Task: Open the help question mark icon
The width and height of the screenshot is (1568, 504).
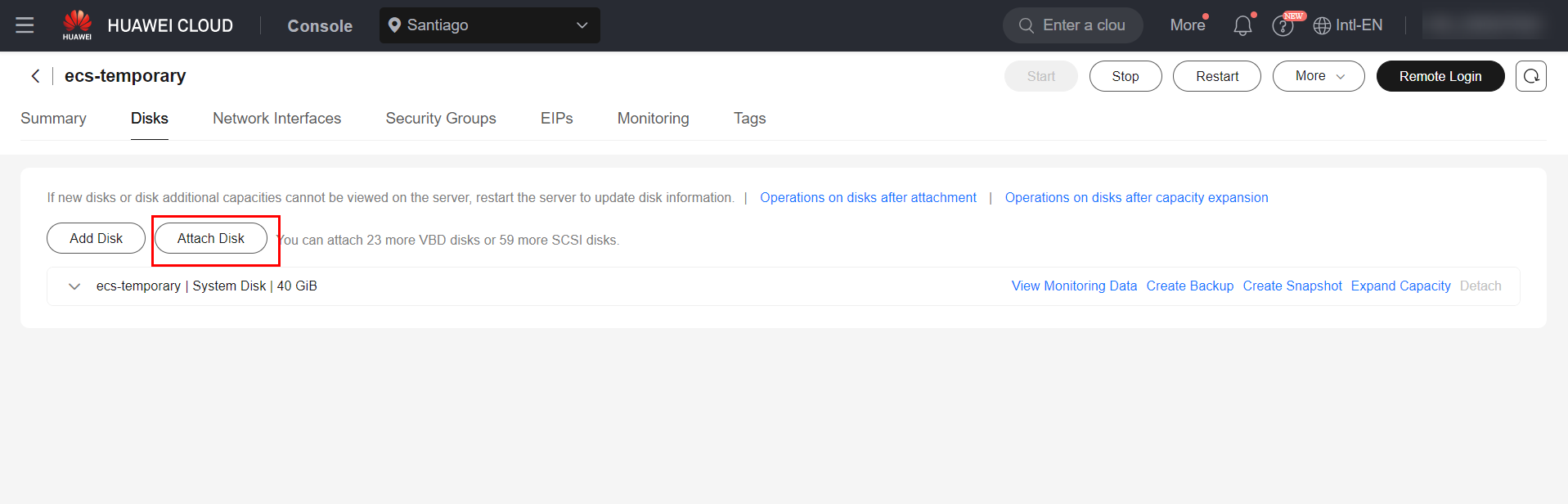Action: pos(1282,26)
